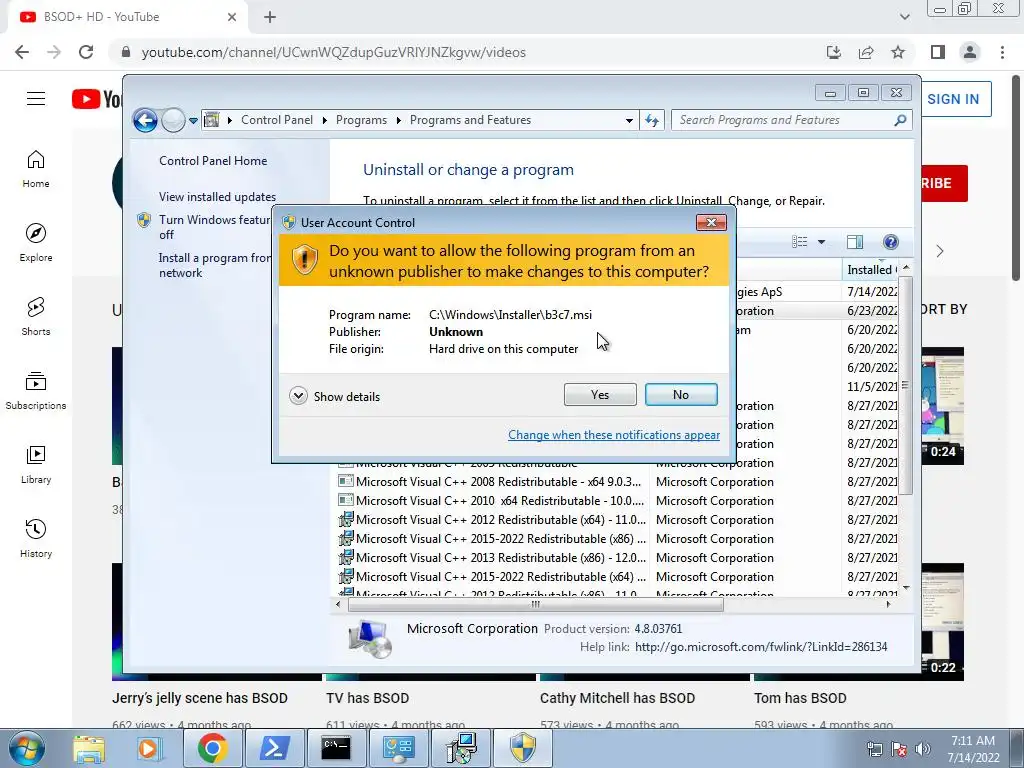1024x768 pixels.
Task: Open new Chrome tab with plus
Action: click(x=270, y=18)
